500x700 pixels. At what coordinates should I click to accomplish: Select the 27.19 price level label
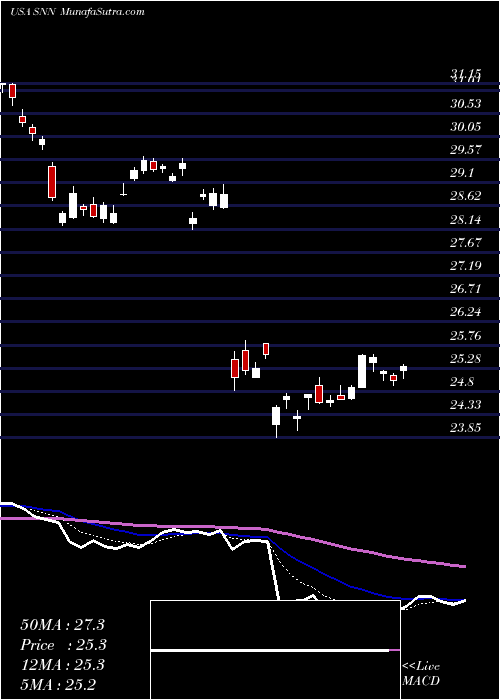(466, 266)
